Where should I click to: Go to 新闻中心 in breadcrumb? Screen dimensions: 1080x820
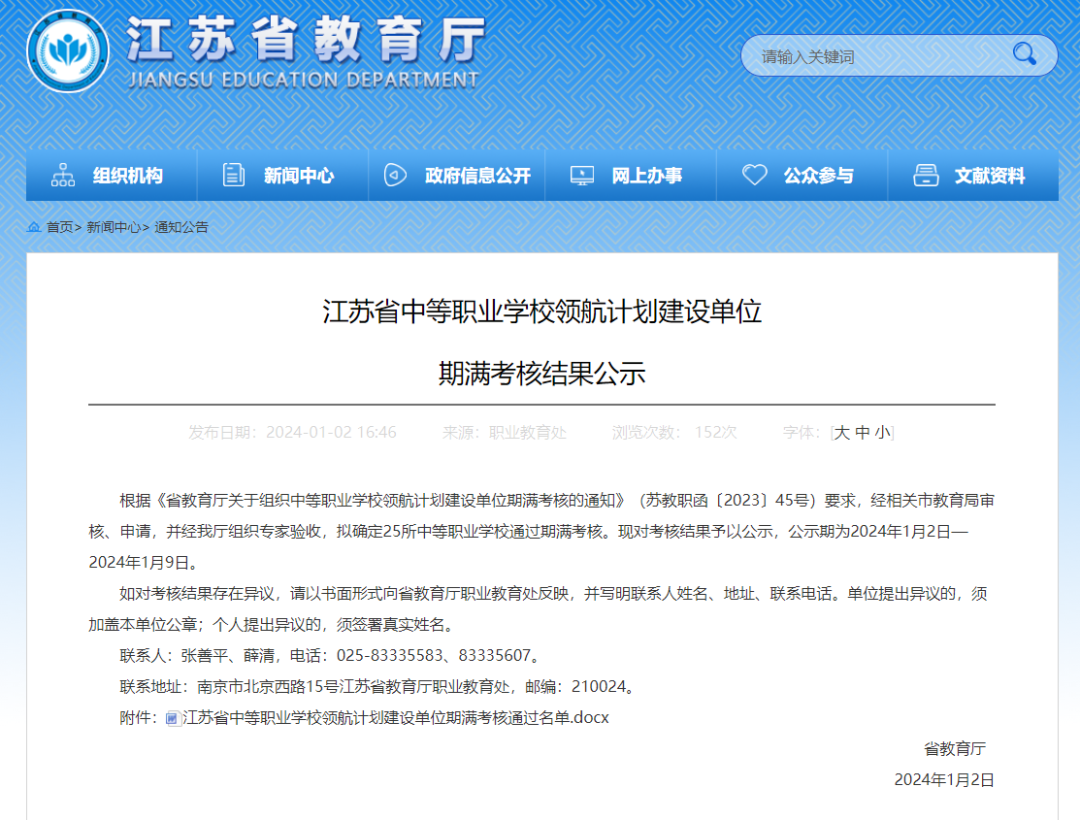(x=113, y=227)
